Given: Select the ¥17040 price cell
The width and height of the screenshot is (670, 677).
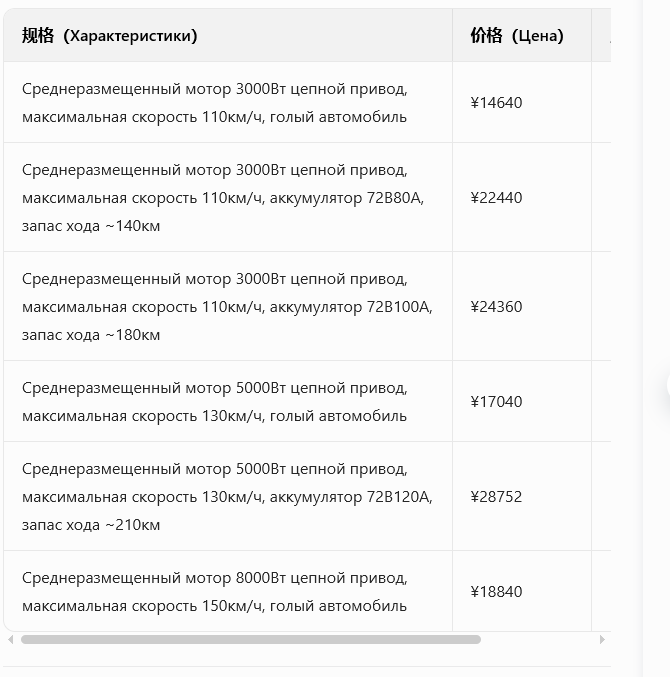Looking at the screenshot, I should point(496,402).
